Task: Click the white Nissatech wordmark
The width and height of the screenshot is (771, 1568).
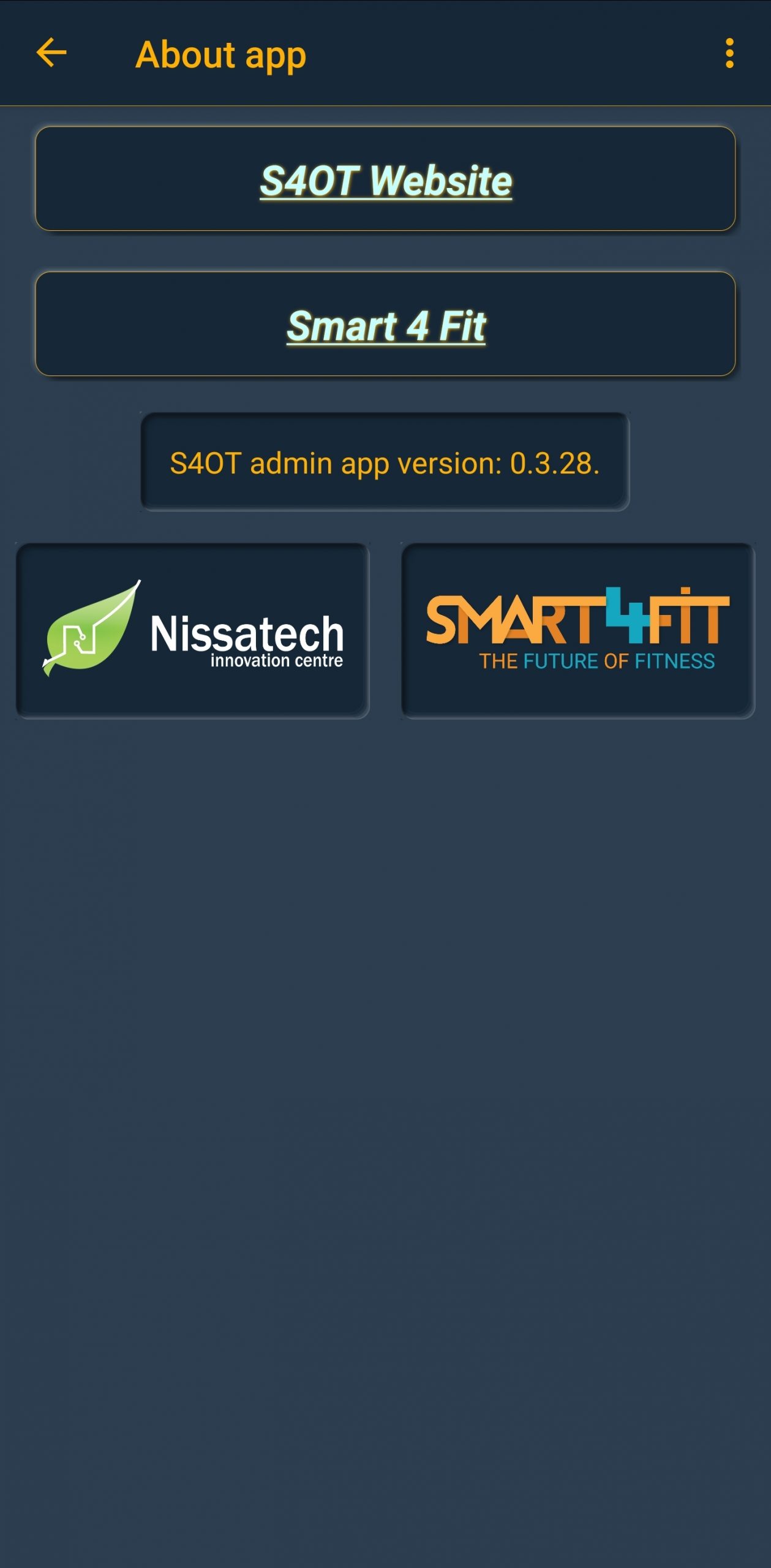Action: (247, 633)
